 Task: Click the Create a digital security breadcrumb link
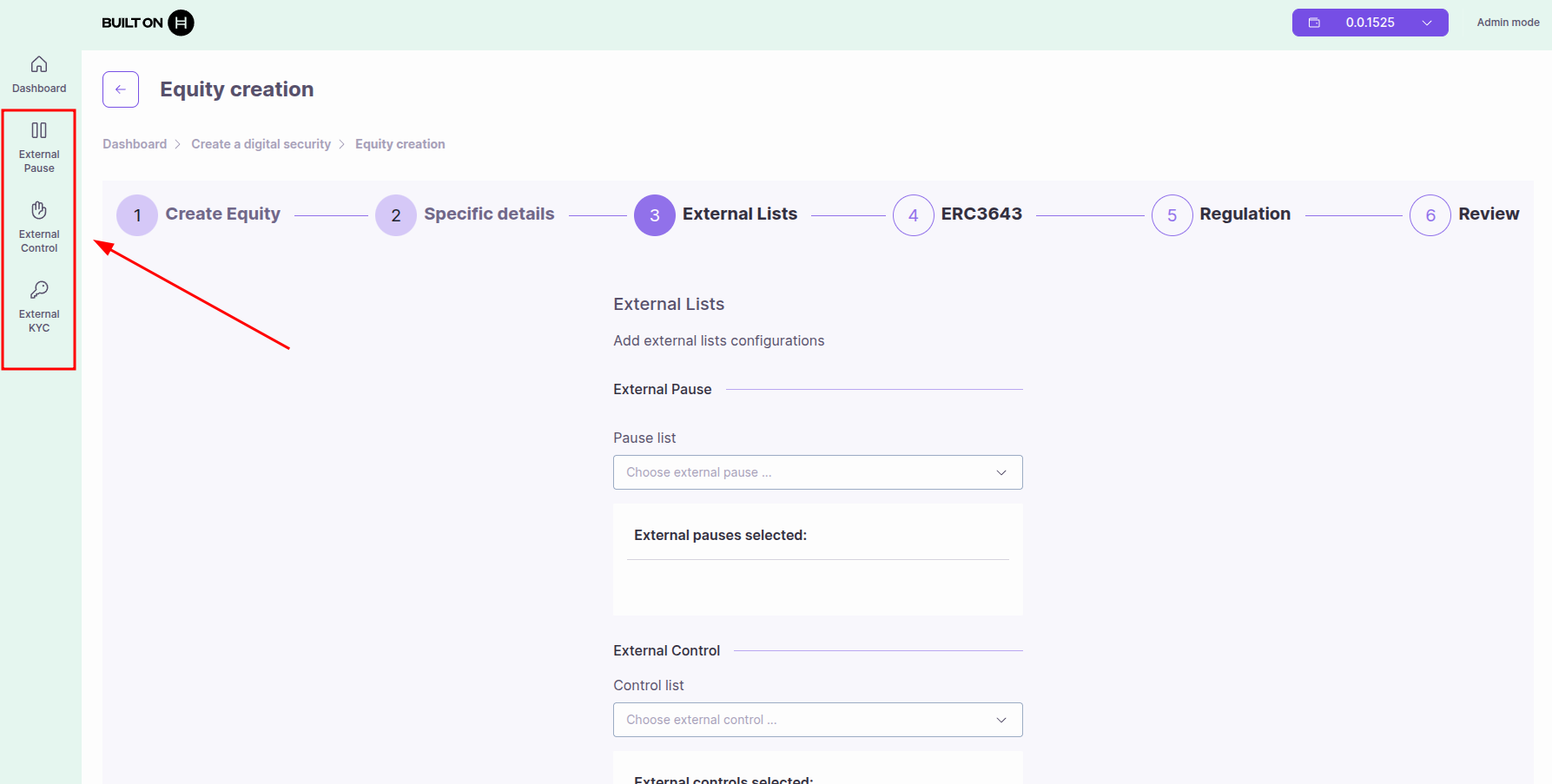point(261,143)
